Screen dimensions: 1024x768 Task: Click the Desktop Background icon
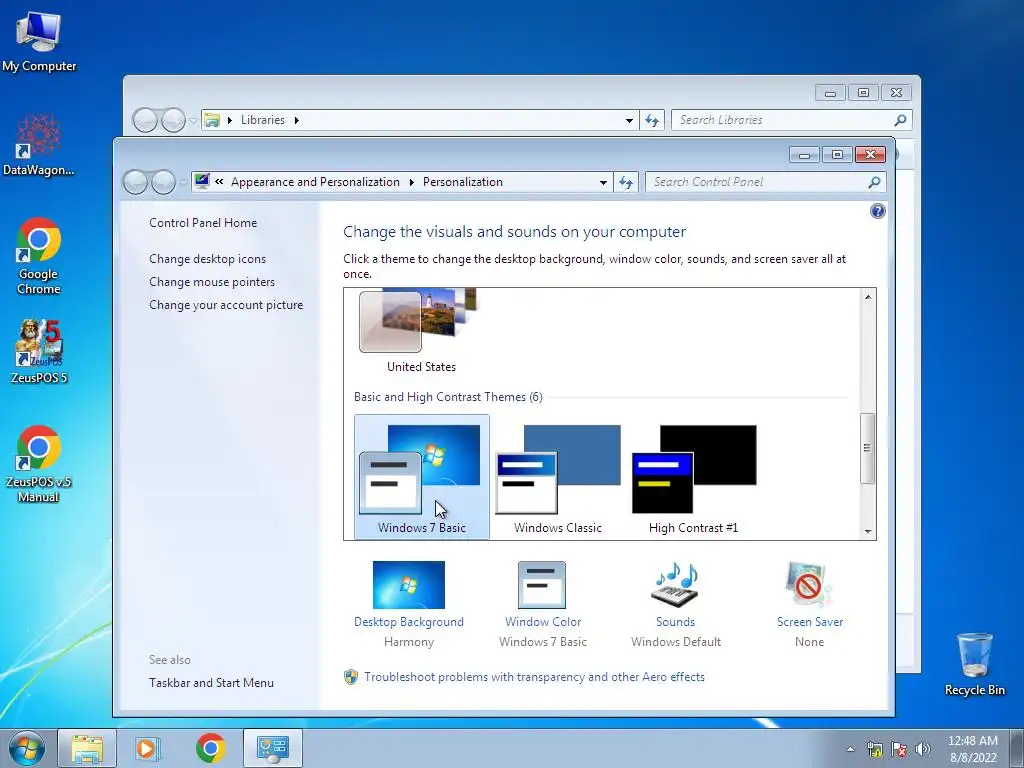coord(409,585)
